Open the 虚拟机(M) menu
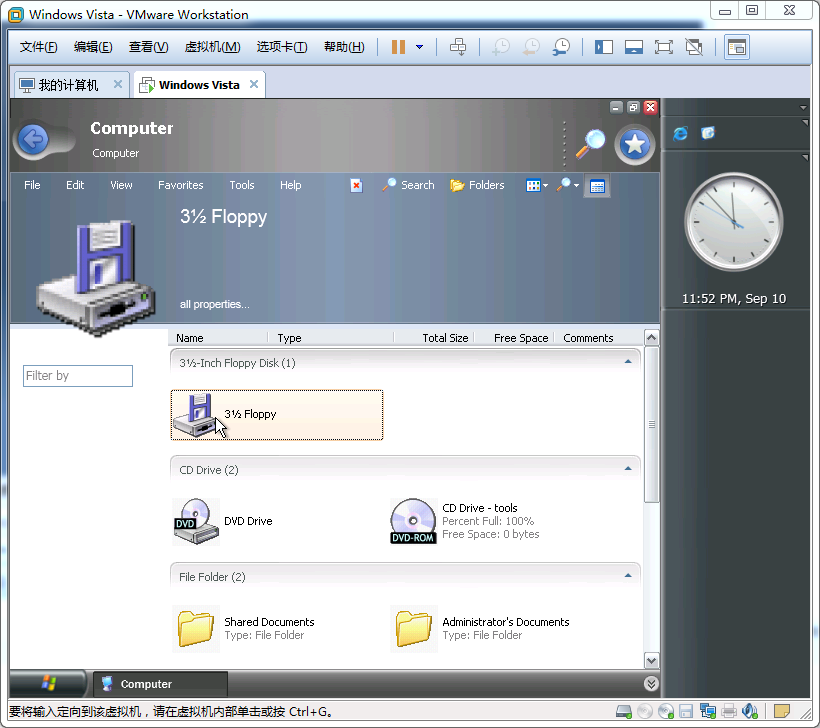Screen dimensions: 820x728 (x=212, y=47)
